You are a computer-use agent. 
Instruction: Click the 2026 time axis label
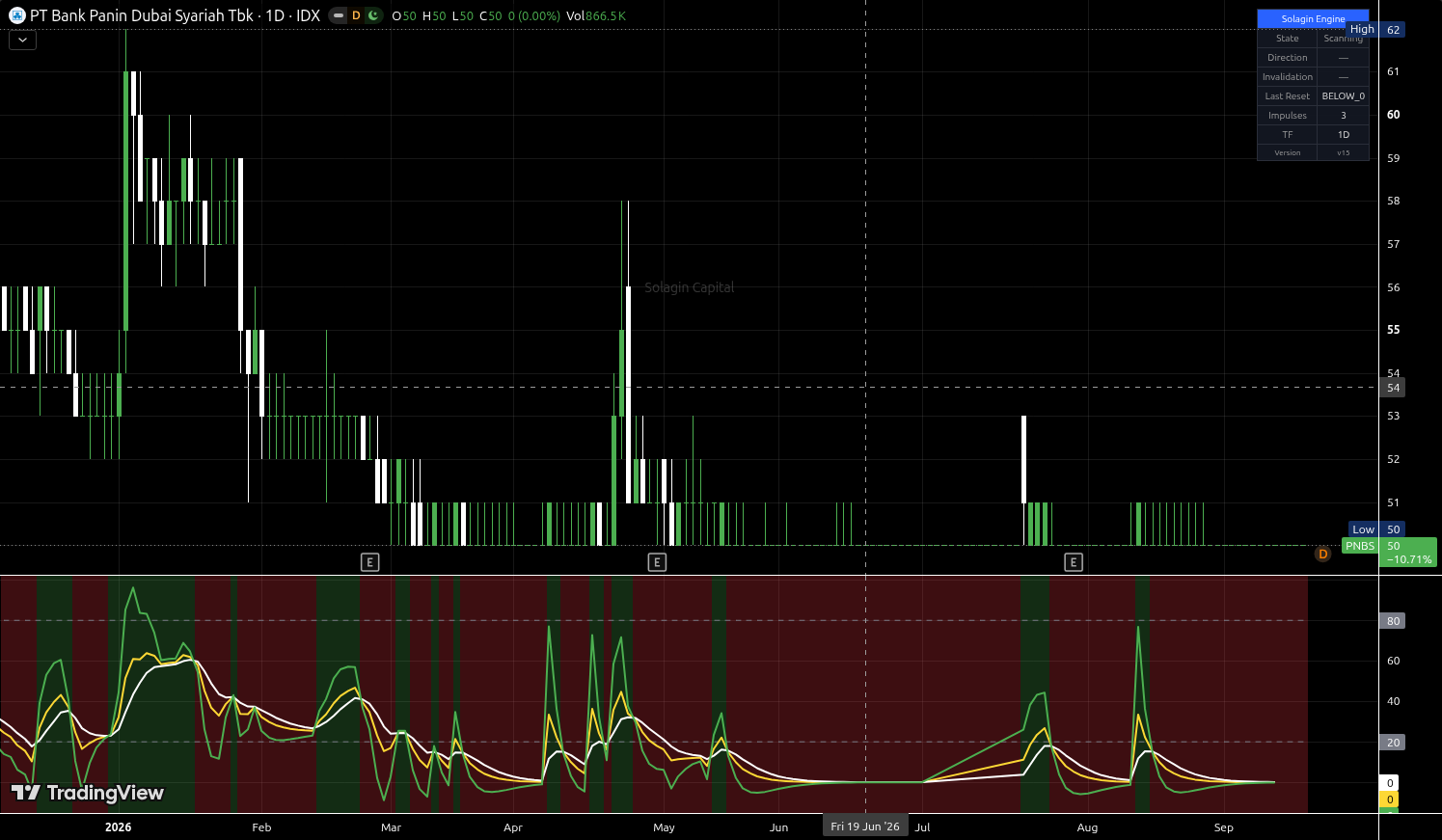(x=119, y=827)
